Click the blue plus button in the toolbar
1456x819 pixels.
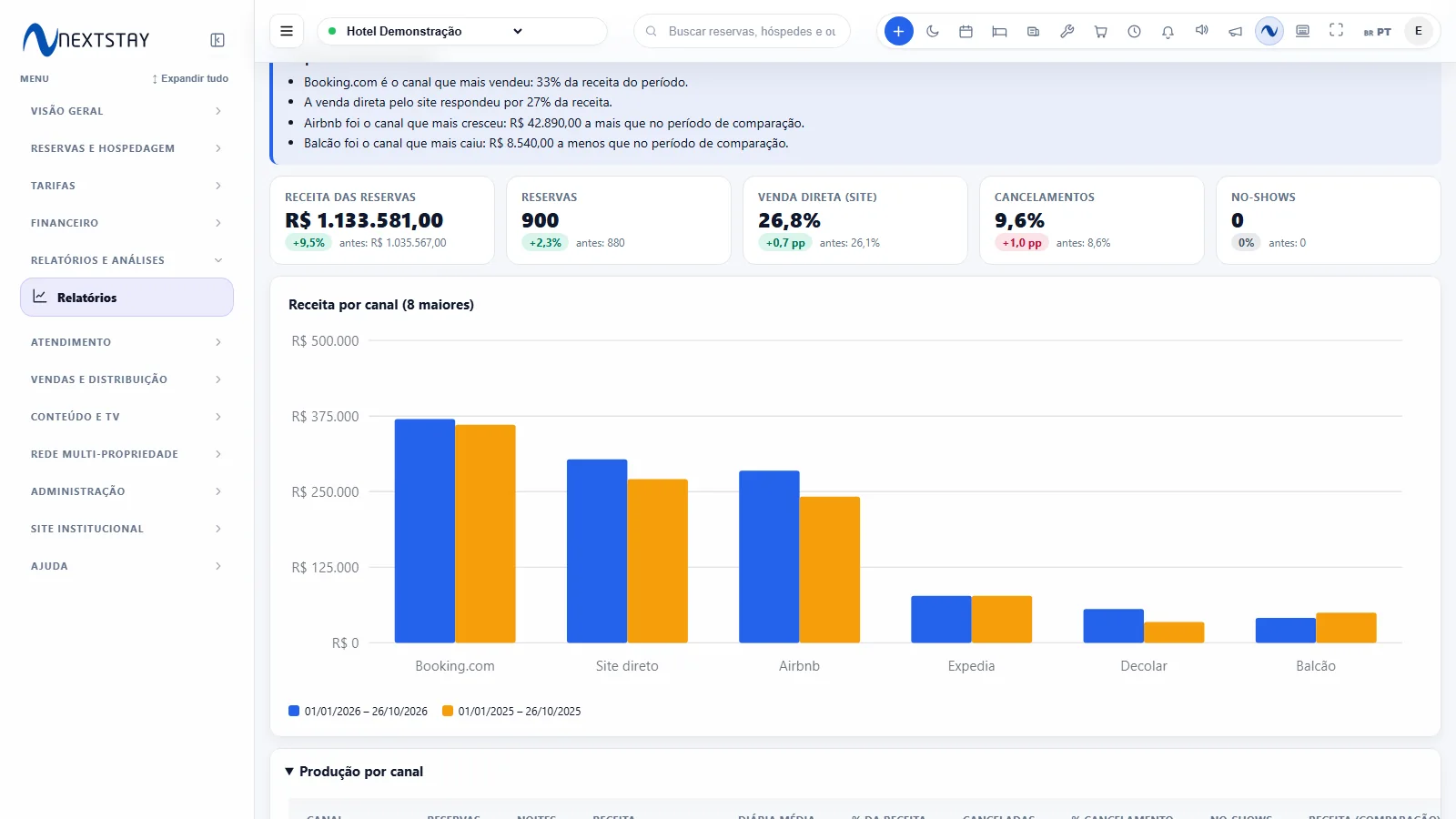(x=898, y=31)
